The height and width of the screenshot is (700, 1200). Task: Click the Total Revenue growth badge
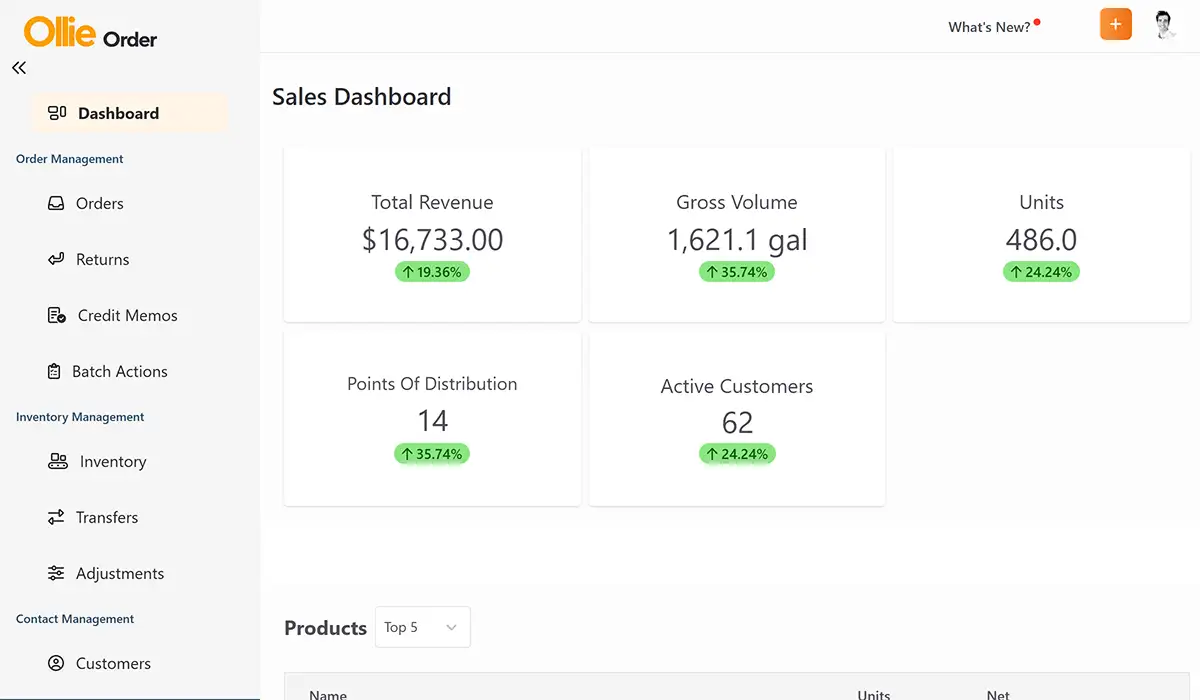[x=432, y=271]
